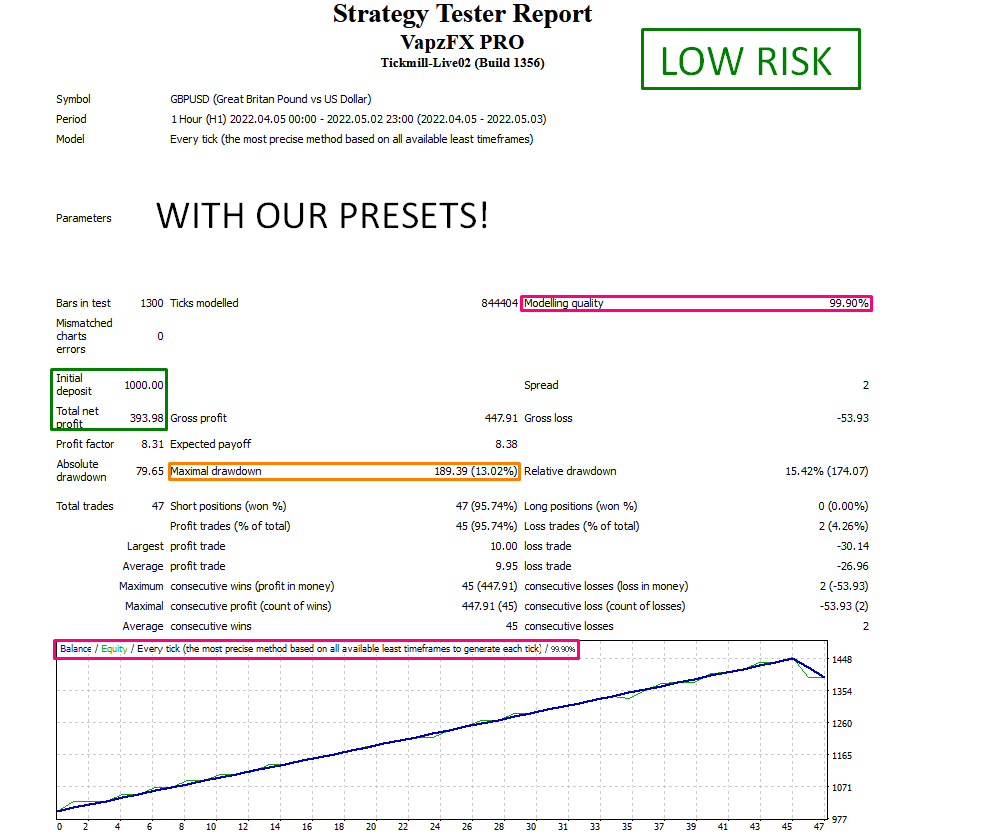Select consecutive losses value 2 (-53.93)
Screen dimensions: 984x839
pos(844,587)
